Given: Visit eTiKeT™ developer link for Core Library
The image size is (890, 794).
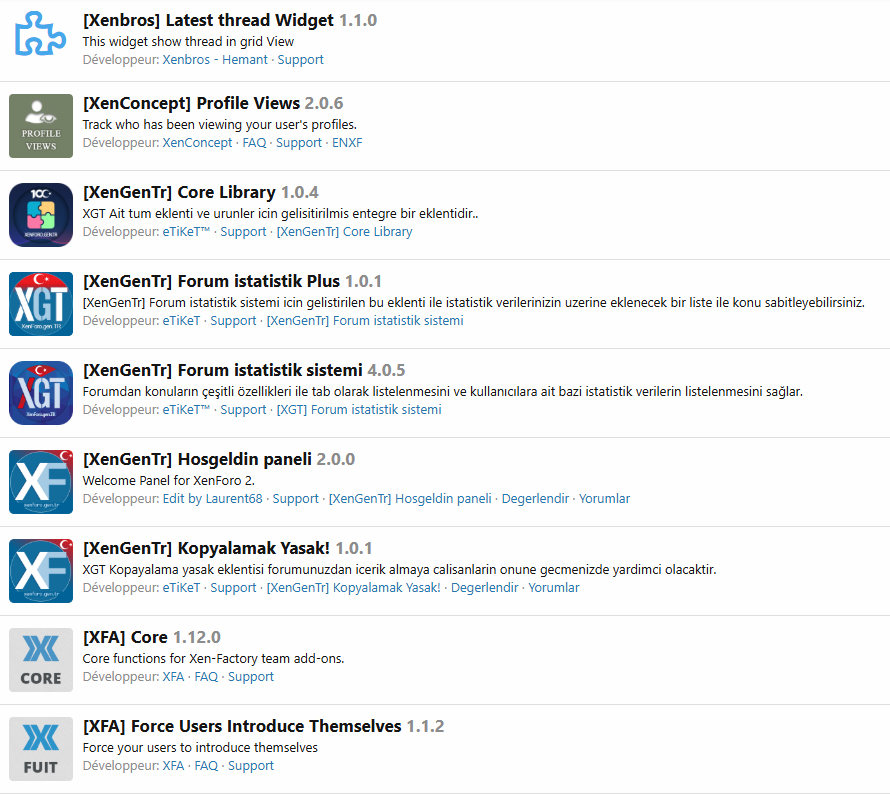Looking at the screenshot, I should pyautogui.click(x=186, y=232).
